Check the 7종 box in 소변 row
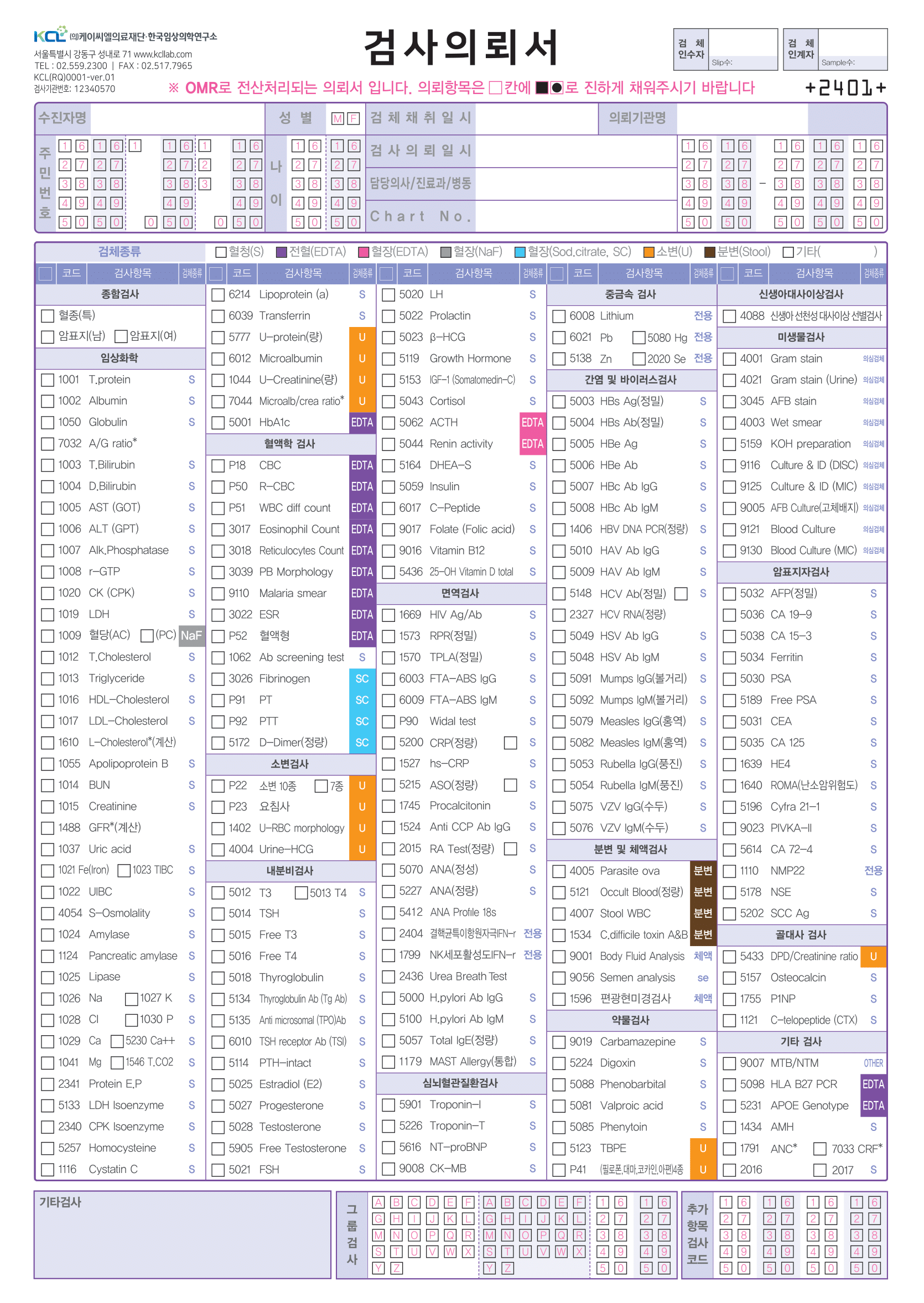This screenshot has height=1303, width=924. 321,786
